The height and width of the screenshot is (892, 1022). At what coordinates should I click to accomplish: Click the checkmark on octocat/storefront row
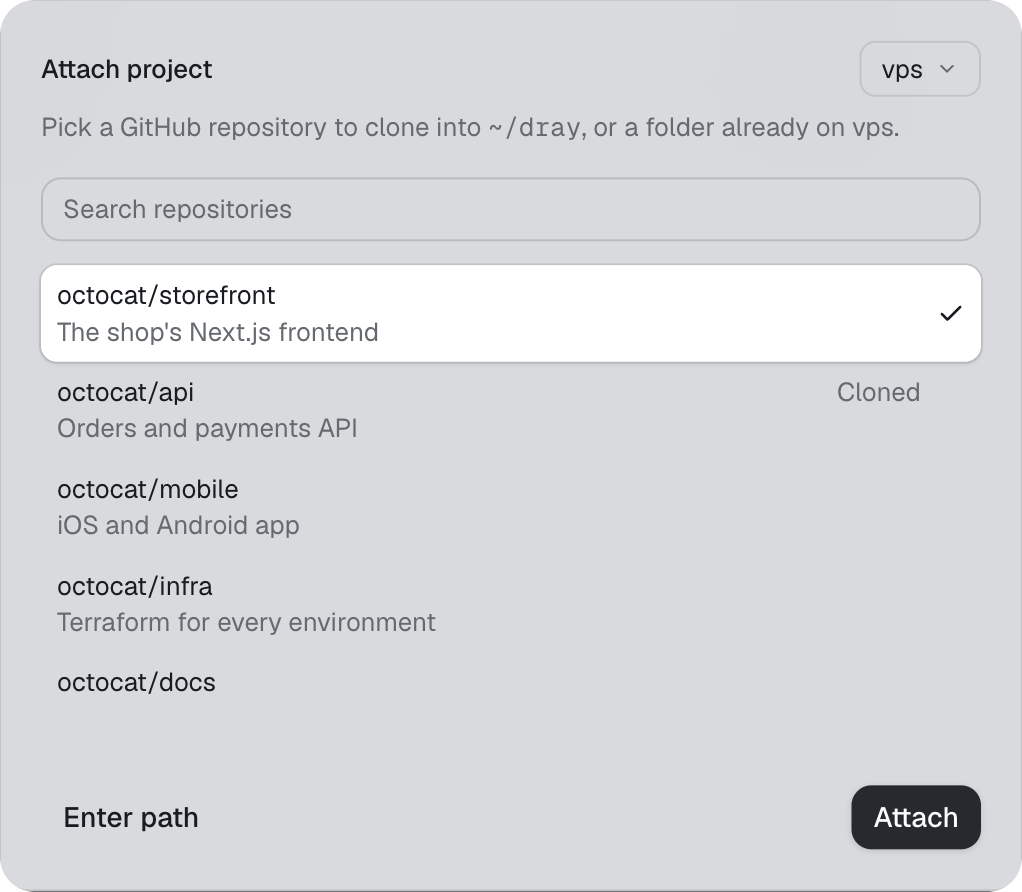[951, 313]
